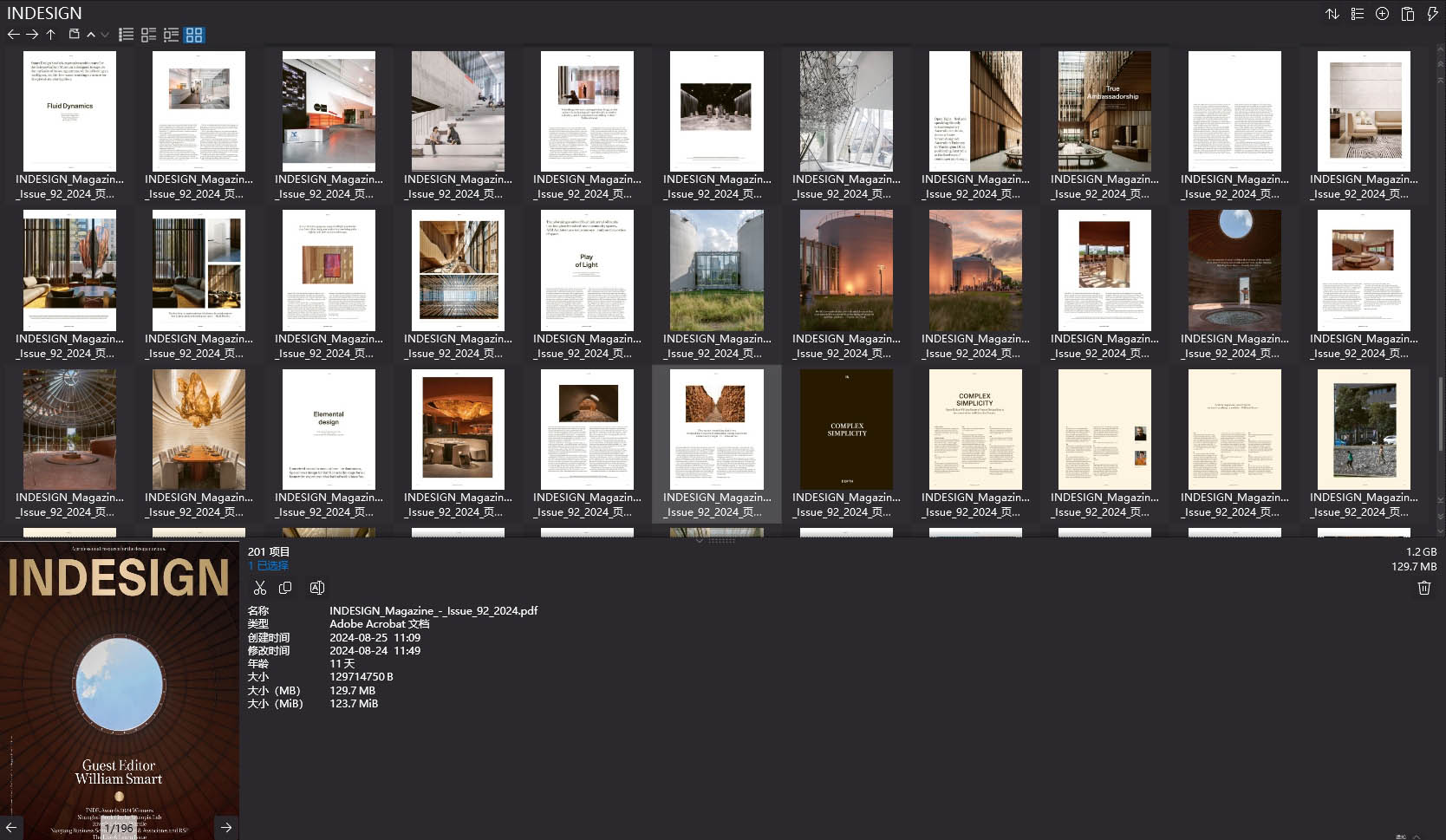Image resolution: width=1446 pixels, height=840 pixels.
Task: Select cream COMPLEX SIMPLICITY article thumbnail
Action: pos(975,430)
